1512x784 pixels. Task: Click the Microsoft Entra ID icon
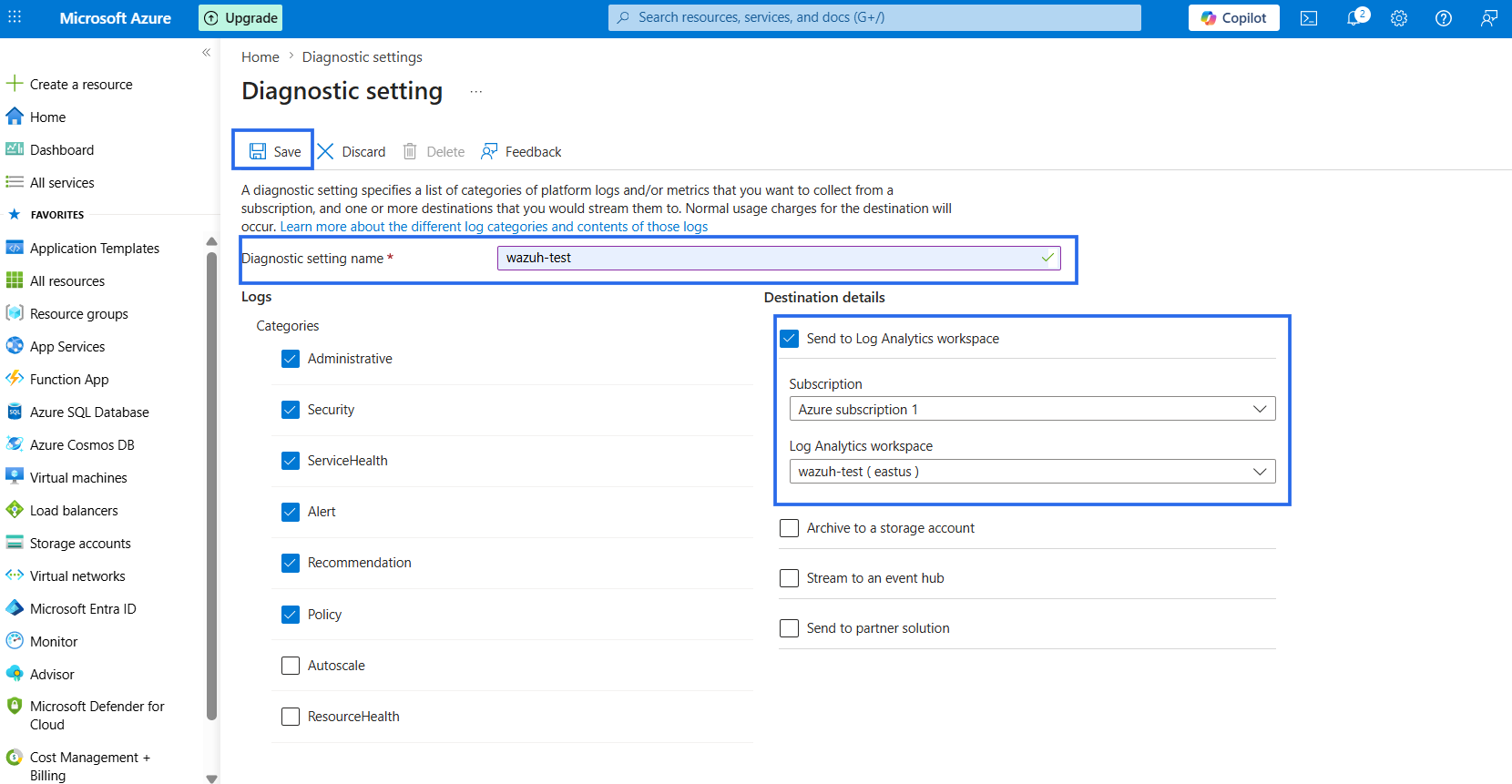coord(15,608)
